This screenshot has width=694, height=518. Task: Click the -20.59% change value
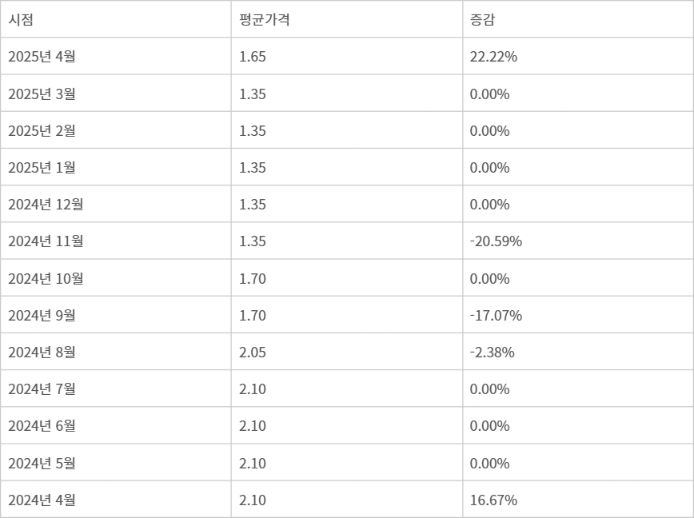coord(496,241)
